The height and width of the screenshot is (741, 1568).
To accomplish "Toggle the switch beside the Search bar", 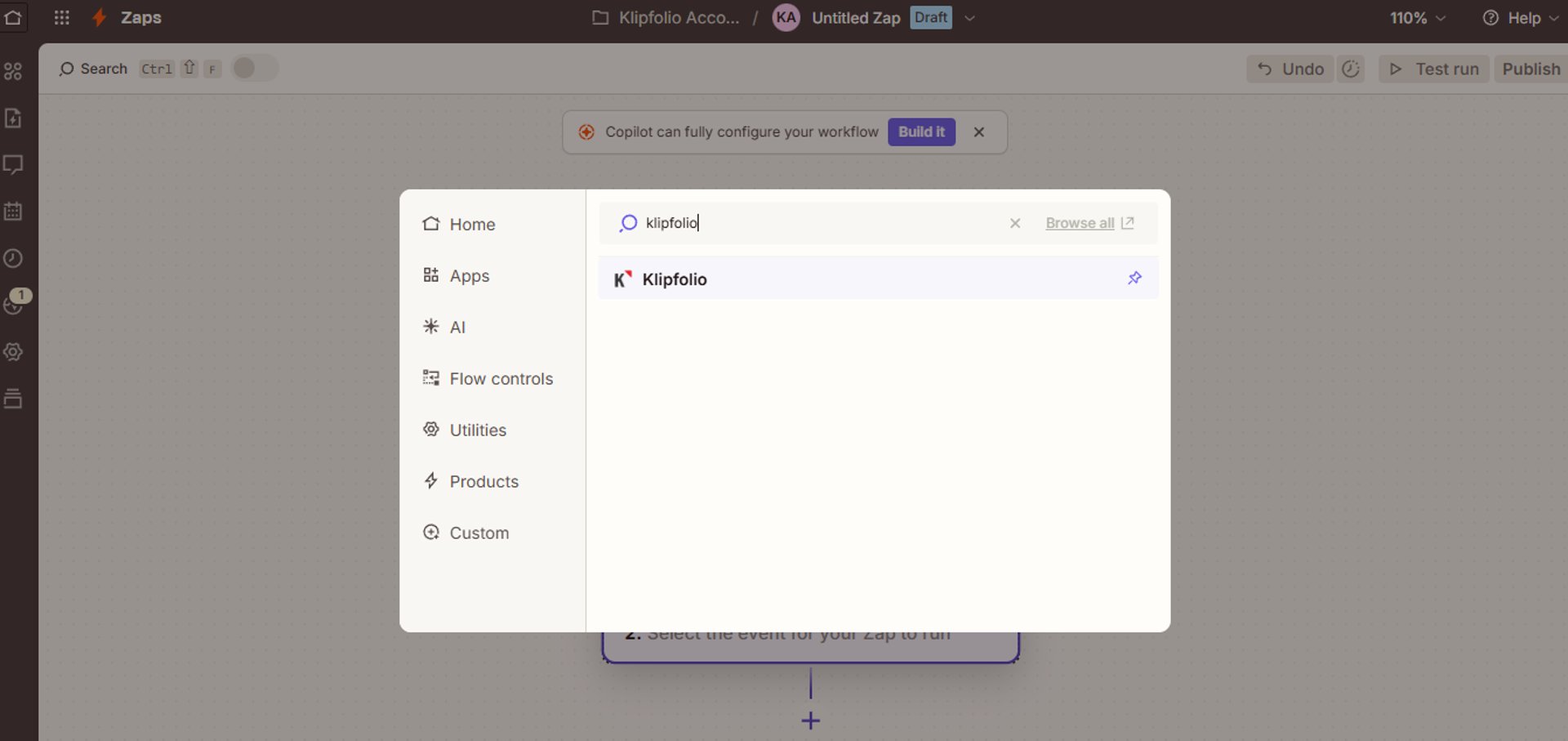I will point(254,68).
